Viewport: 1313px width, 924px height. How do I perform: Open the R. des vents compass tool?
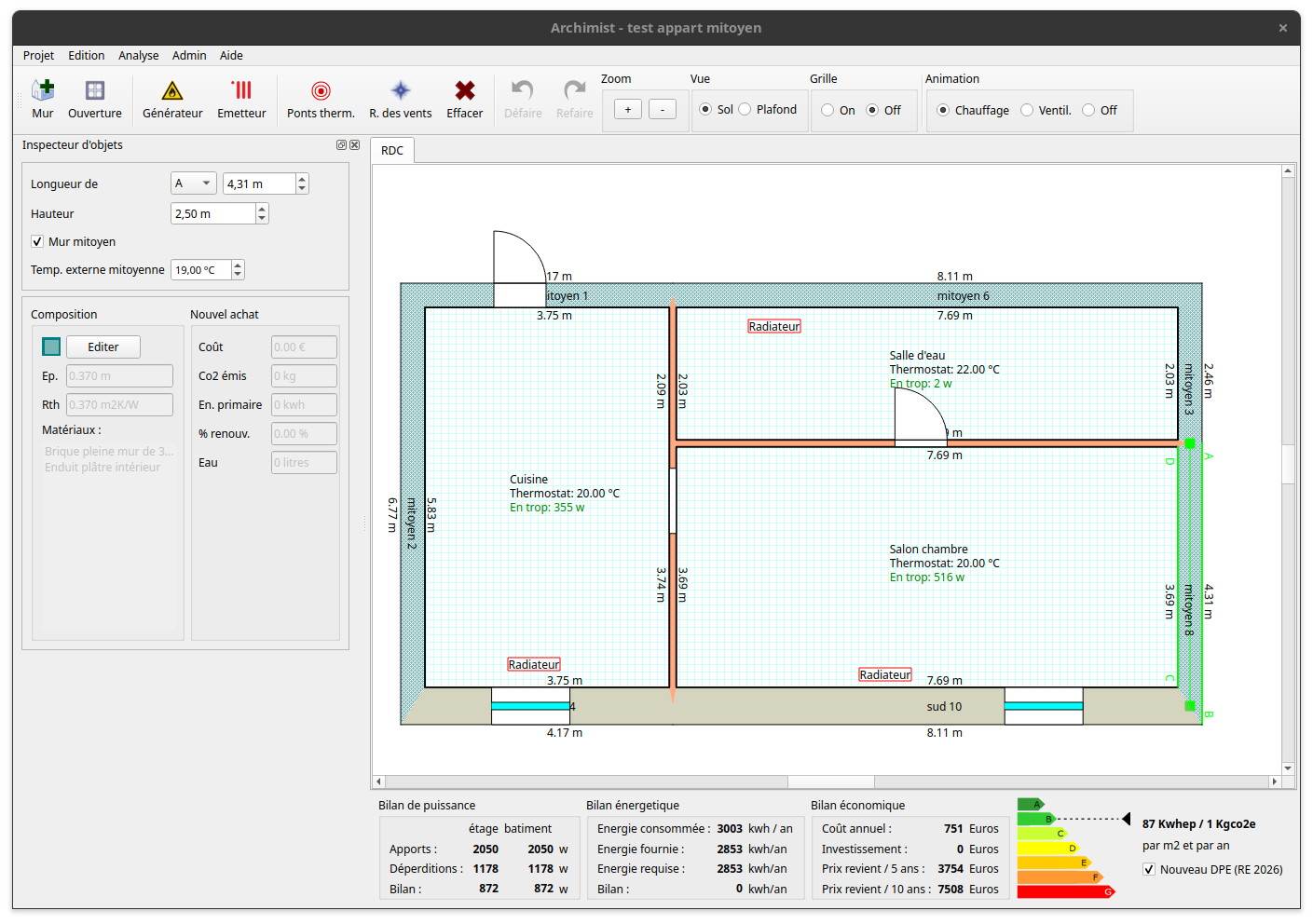(x=400, y=100)
